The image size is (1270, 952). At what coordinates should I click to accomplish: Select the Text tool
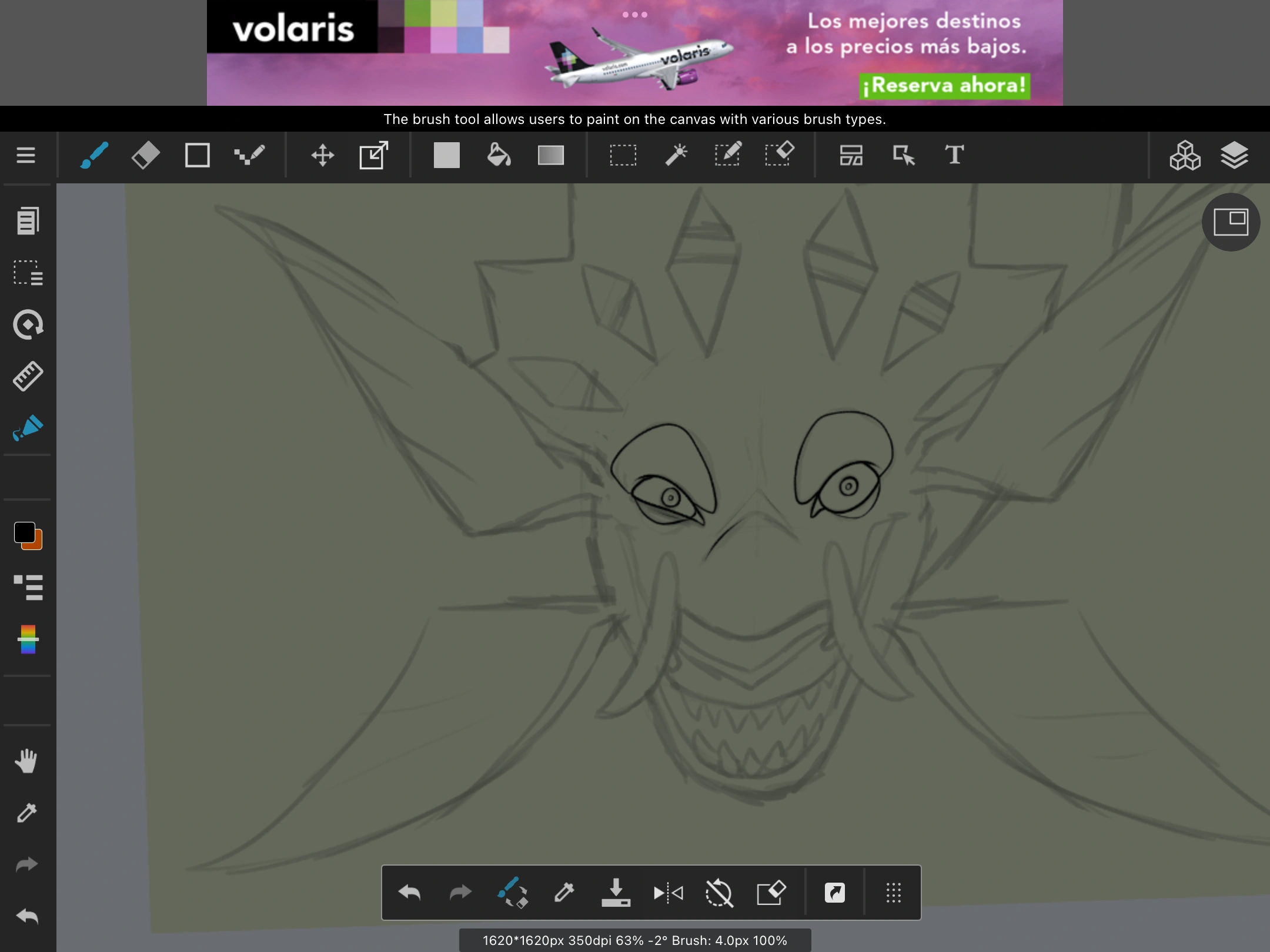pos(954,155)
